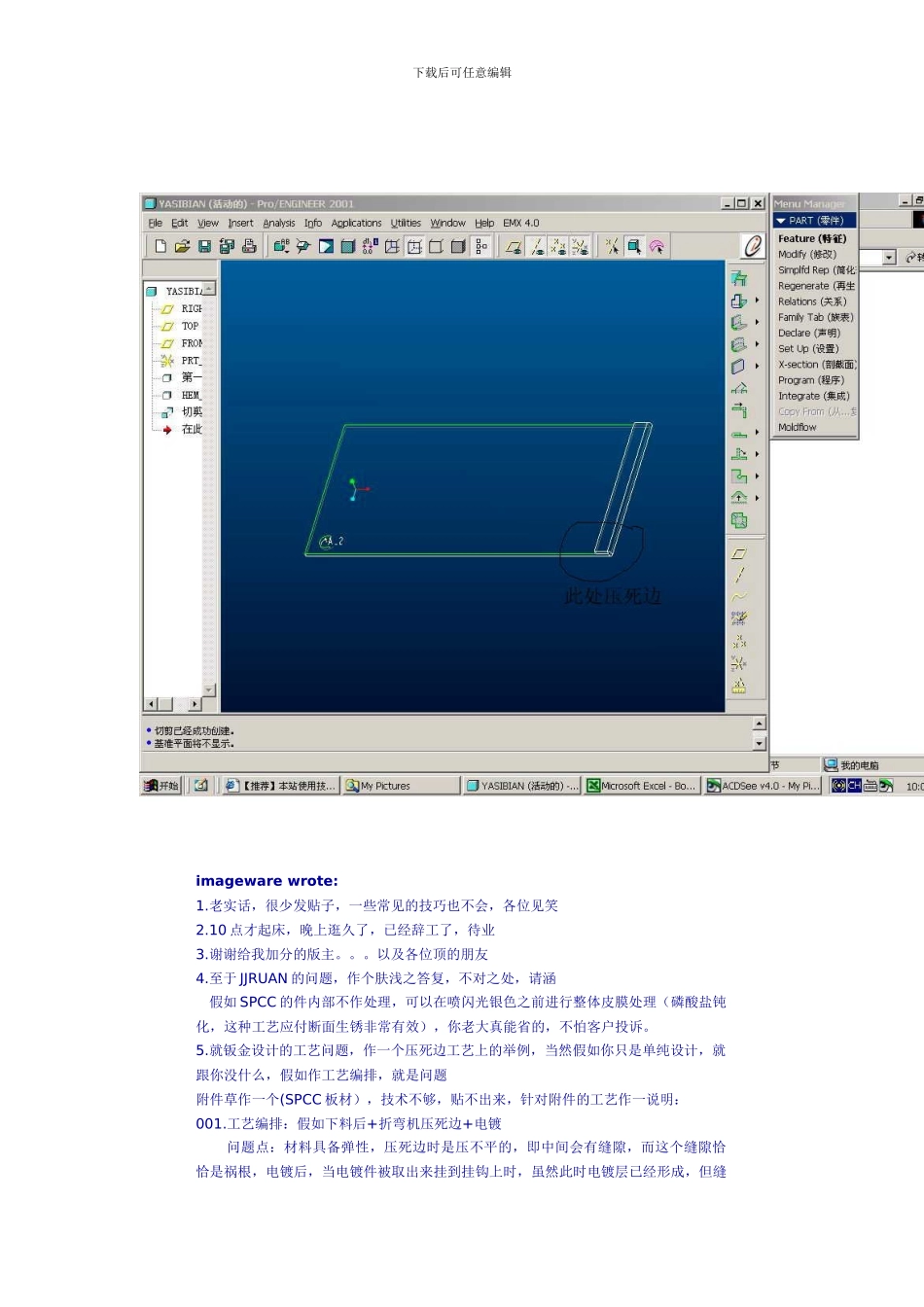Open the EMX 4.0 menu
The height and width of the screenshot is (1307, 924).
click(520, 224)
